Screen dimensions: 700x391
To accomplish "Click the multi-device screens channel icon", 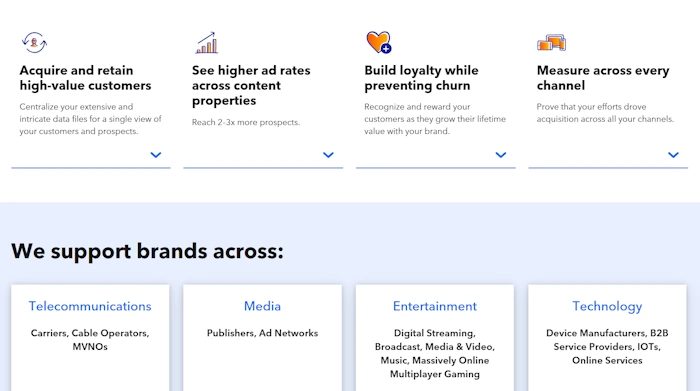I will click(551, 43).
